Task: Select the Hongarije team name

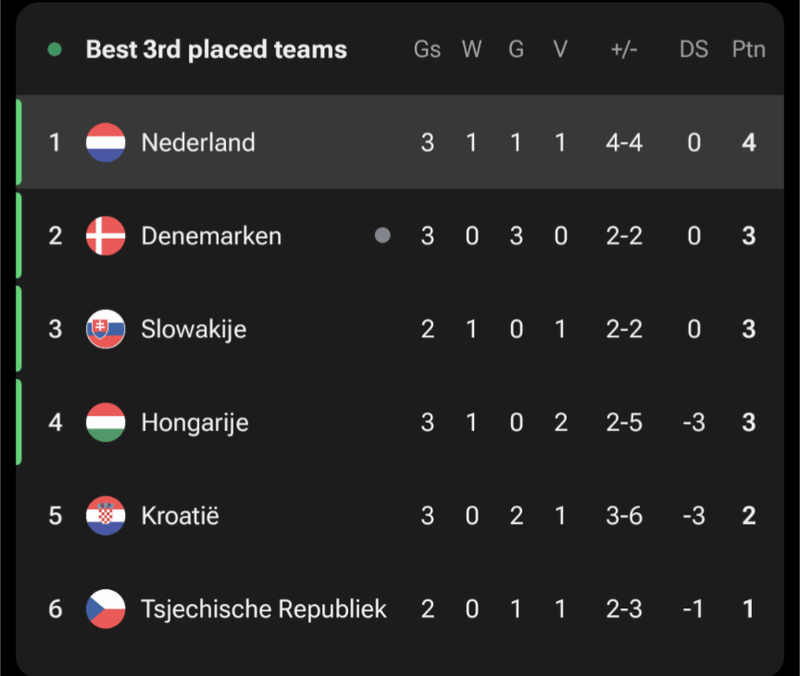Action: pyautogui.click(x=194, y=422)
